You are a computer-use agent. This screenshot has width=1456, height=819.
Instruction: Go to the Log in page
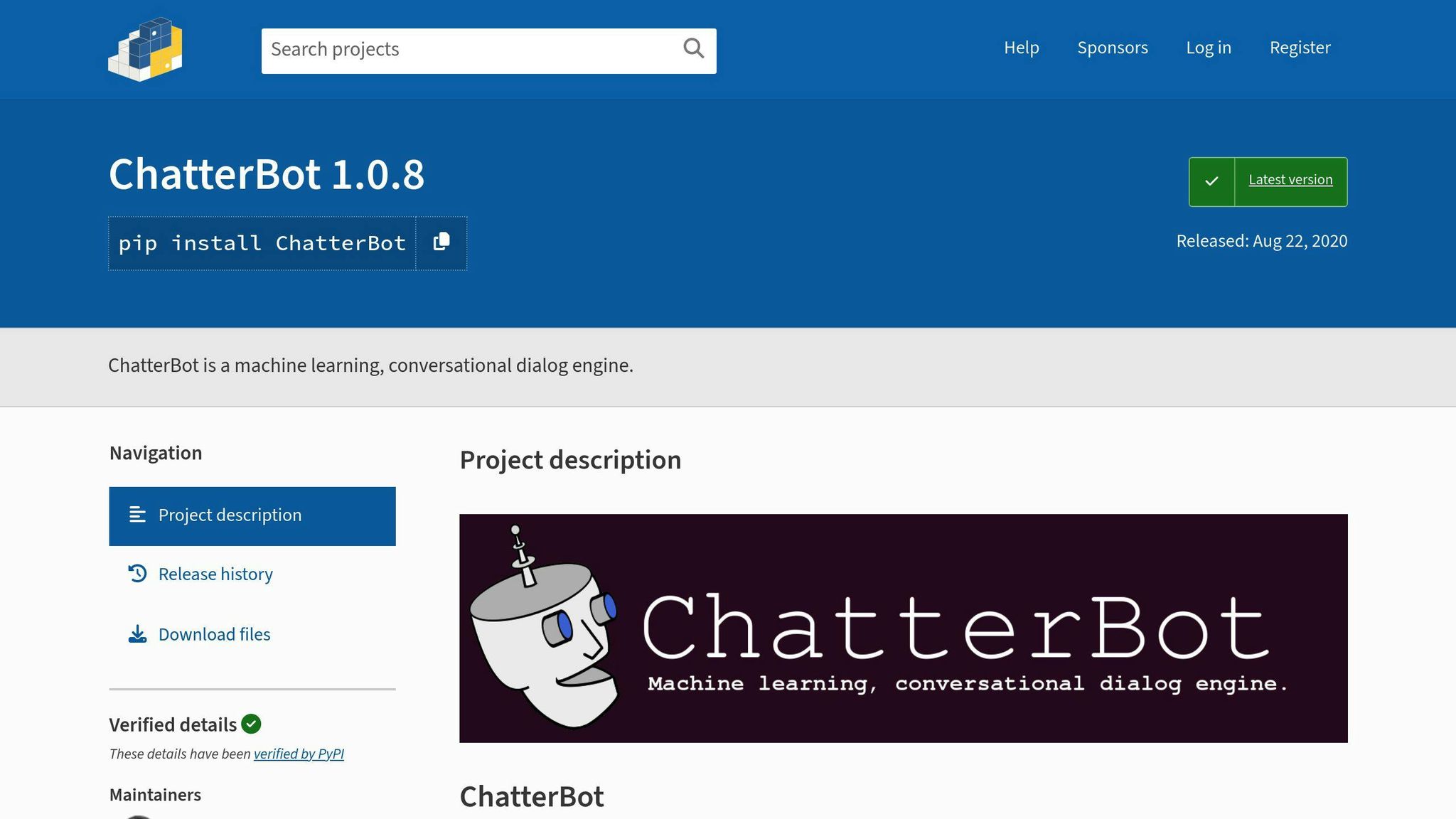[1208, 48]
